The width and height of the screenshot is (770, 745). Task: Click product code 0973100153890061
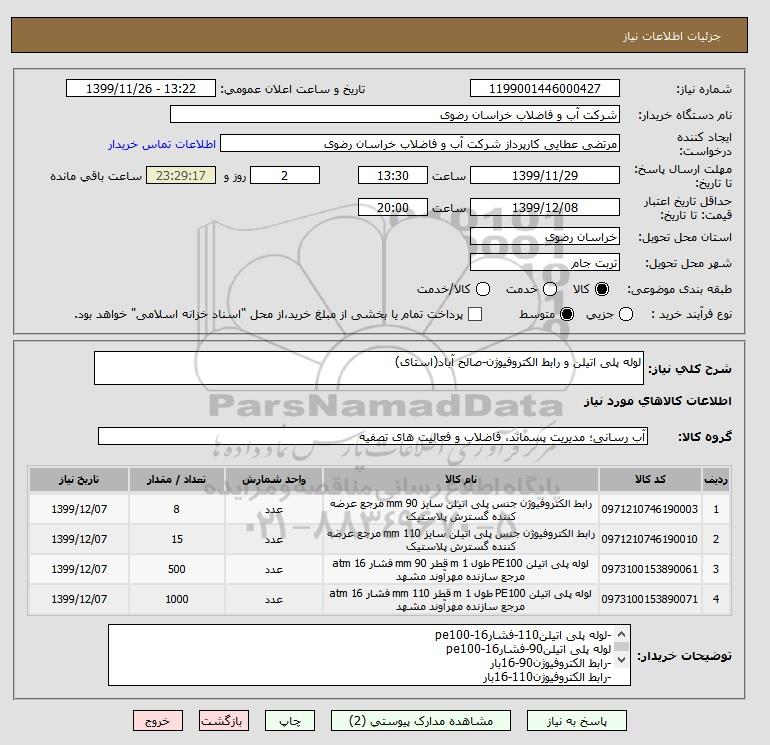pyautogui.click(x=650, y=569)
